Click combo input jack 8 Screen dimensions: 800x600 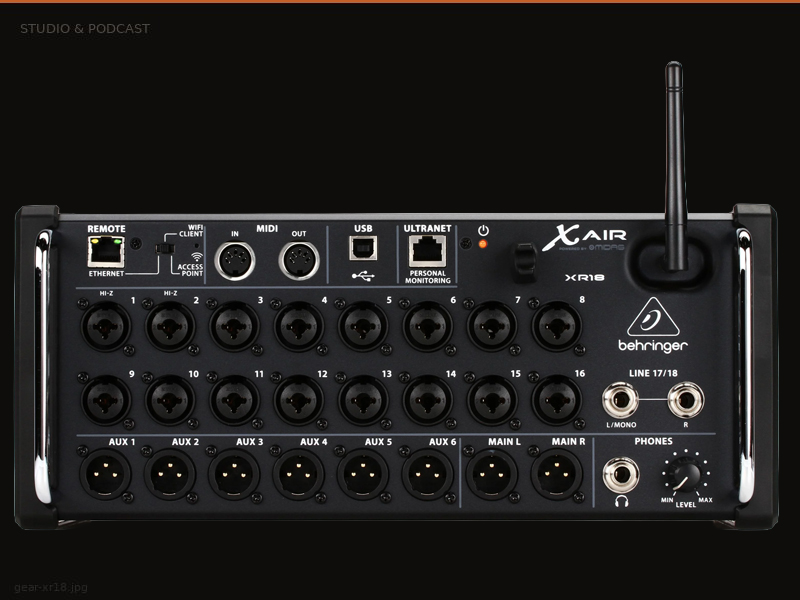(556, 327)
